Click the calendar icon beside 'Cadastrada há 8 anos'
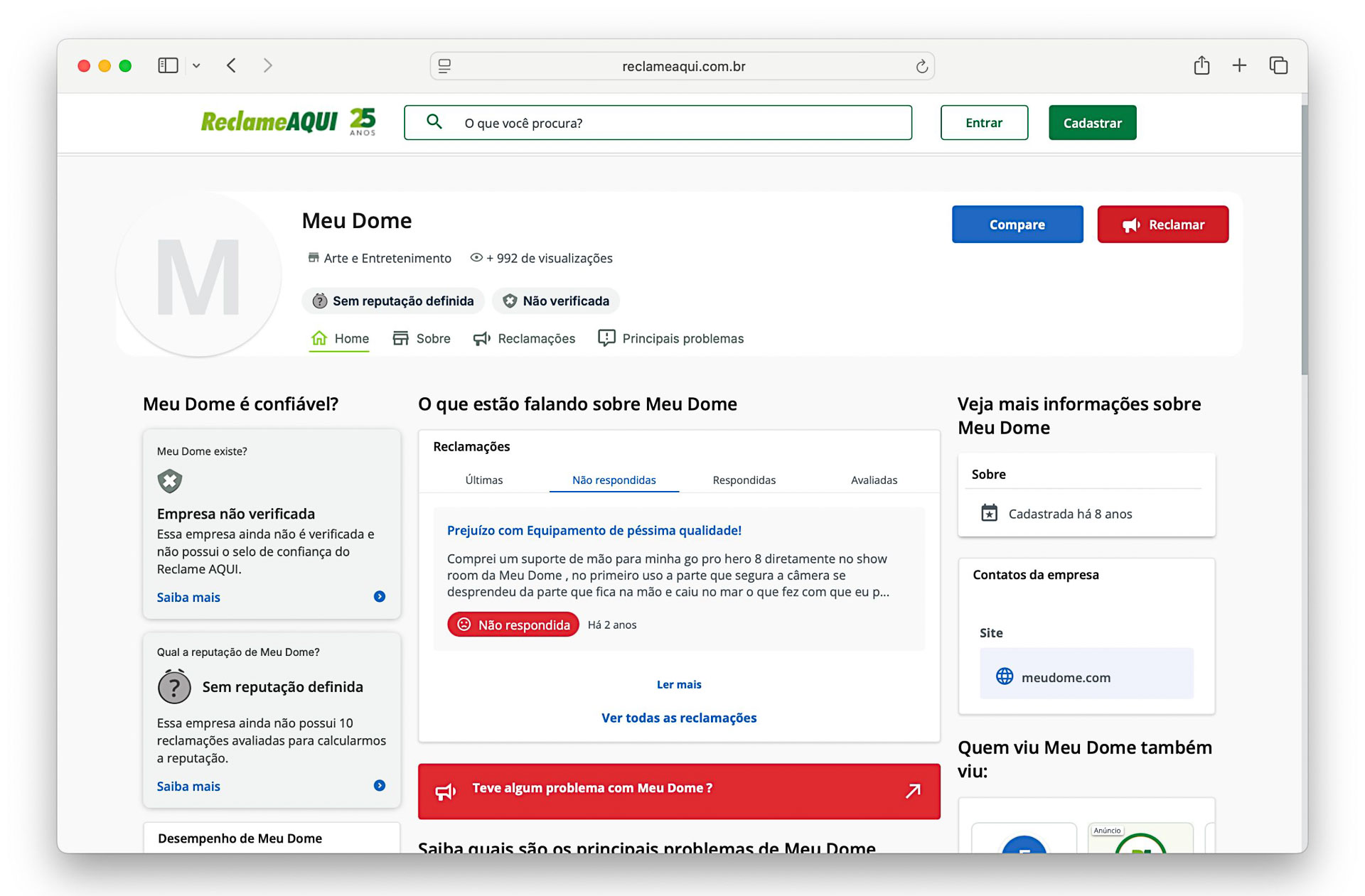 tap(989, 513)
